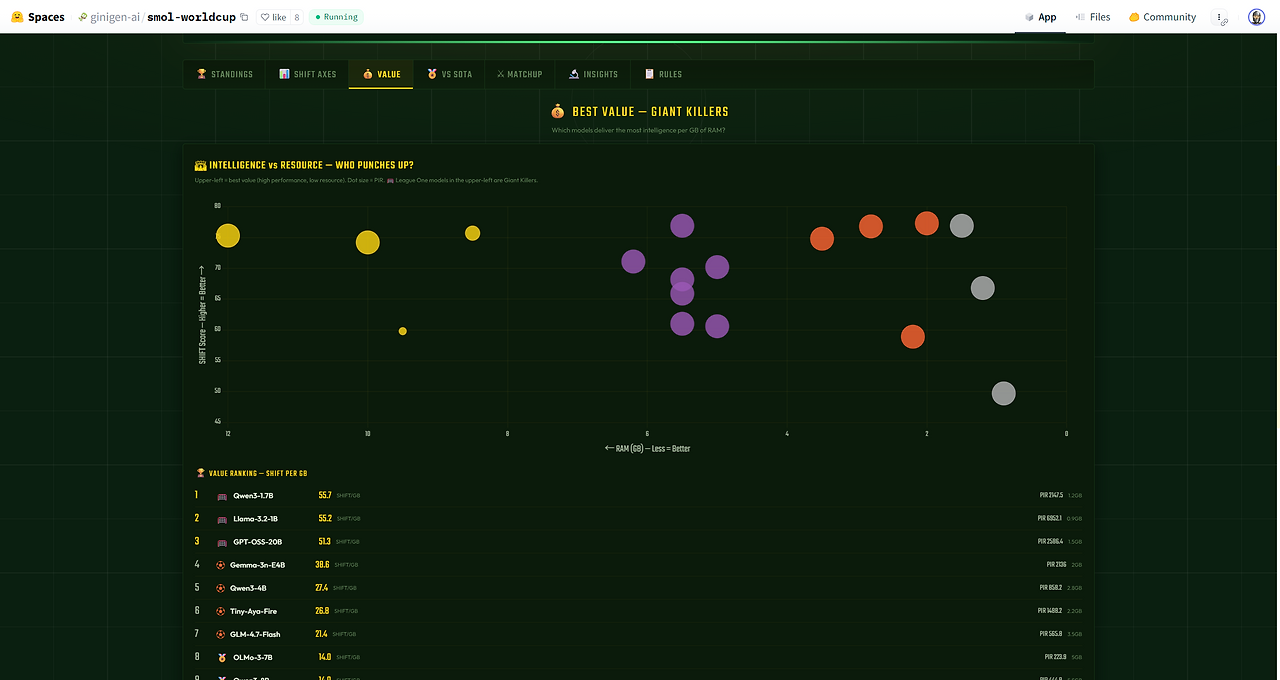Open the three-dots space options menu
The image size is (1280, 680).
(1221, 17)
